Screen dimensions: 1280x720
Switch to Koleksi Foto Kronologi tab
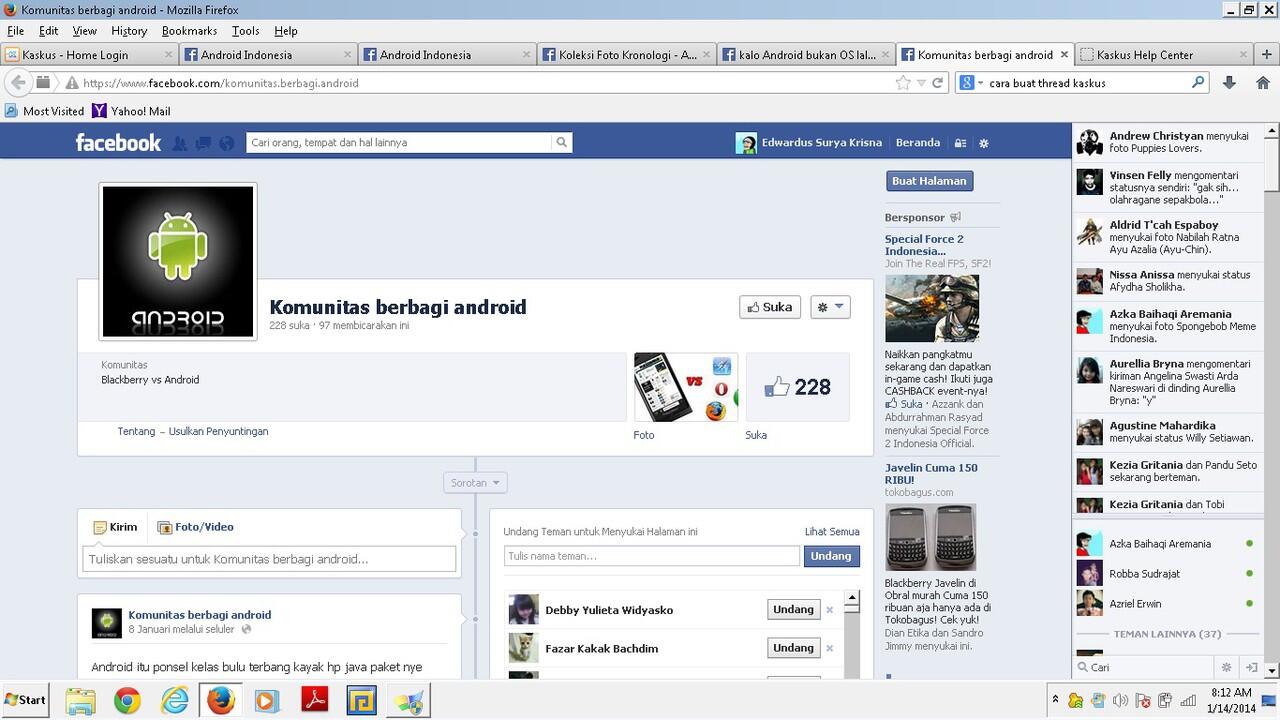coord(627,55)
